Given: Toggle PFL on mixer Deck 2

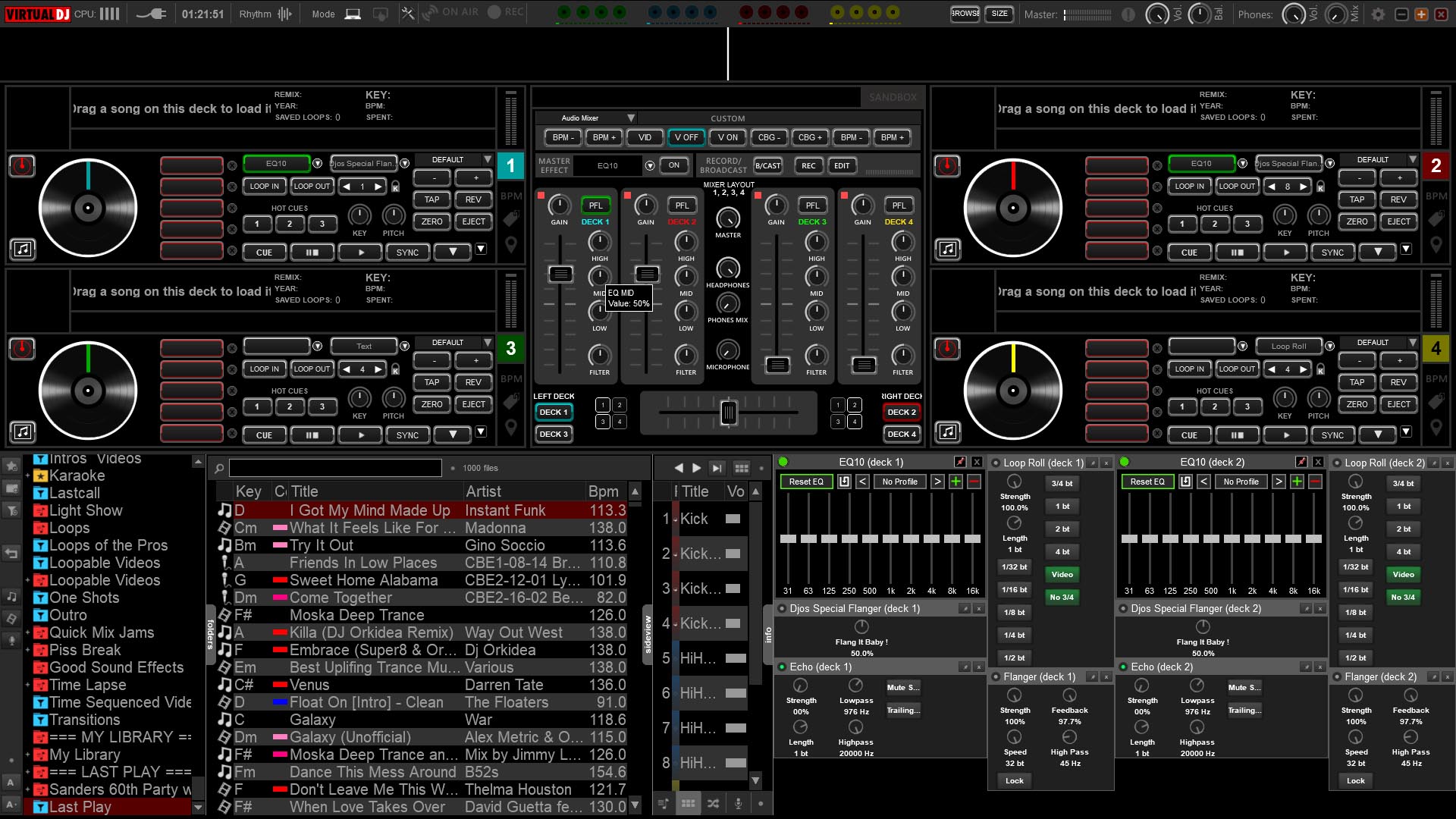Looking at the screenshot, I should [x=682, y=206].
